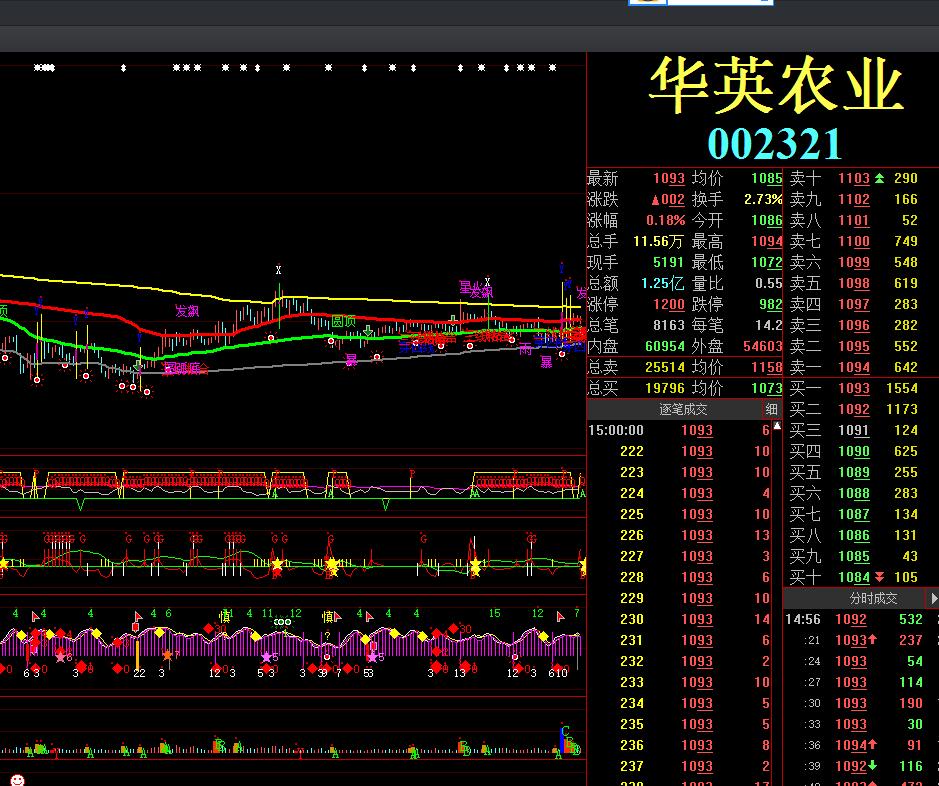Select the 卖五 ask price 1098

coord(853,283)
